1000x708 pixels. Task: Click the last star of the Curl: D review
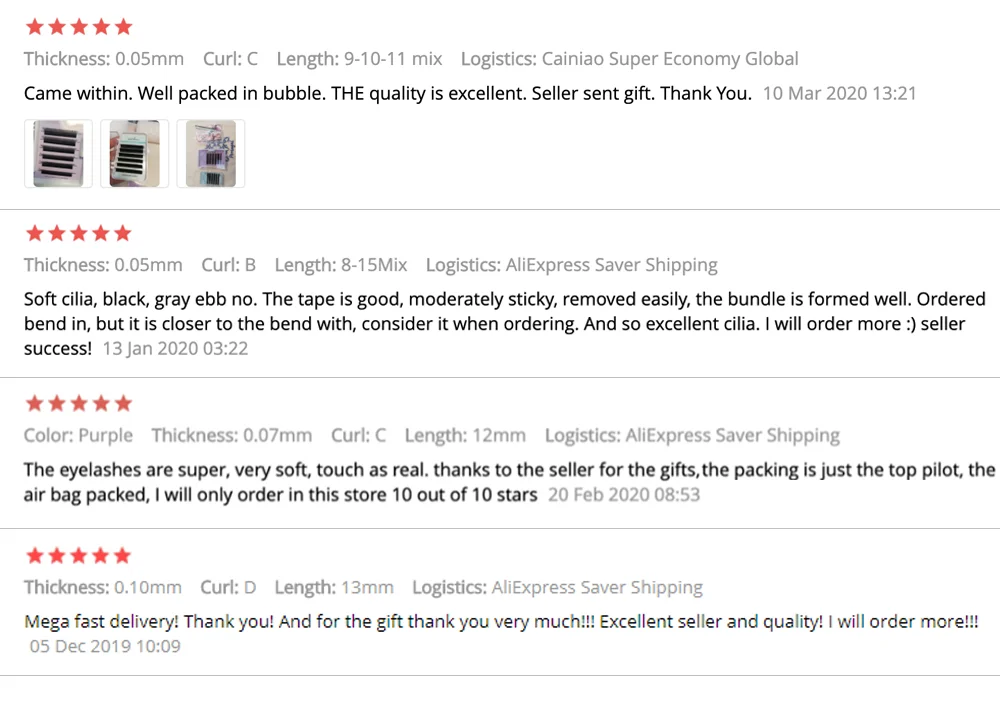pyautogui.click(x=122, y=555)
